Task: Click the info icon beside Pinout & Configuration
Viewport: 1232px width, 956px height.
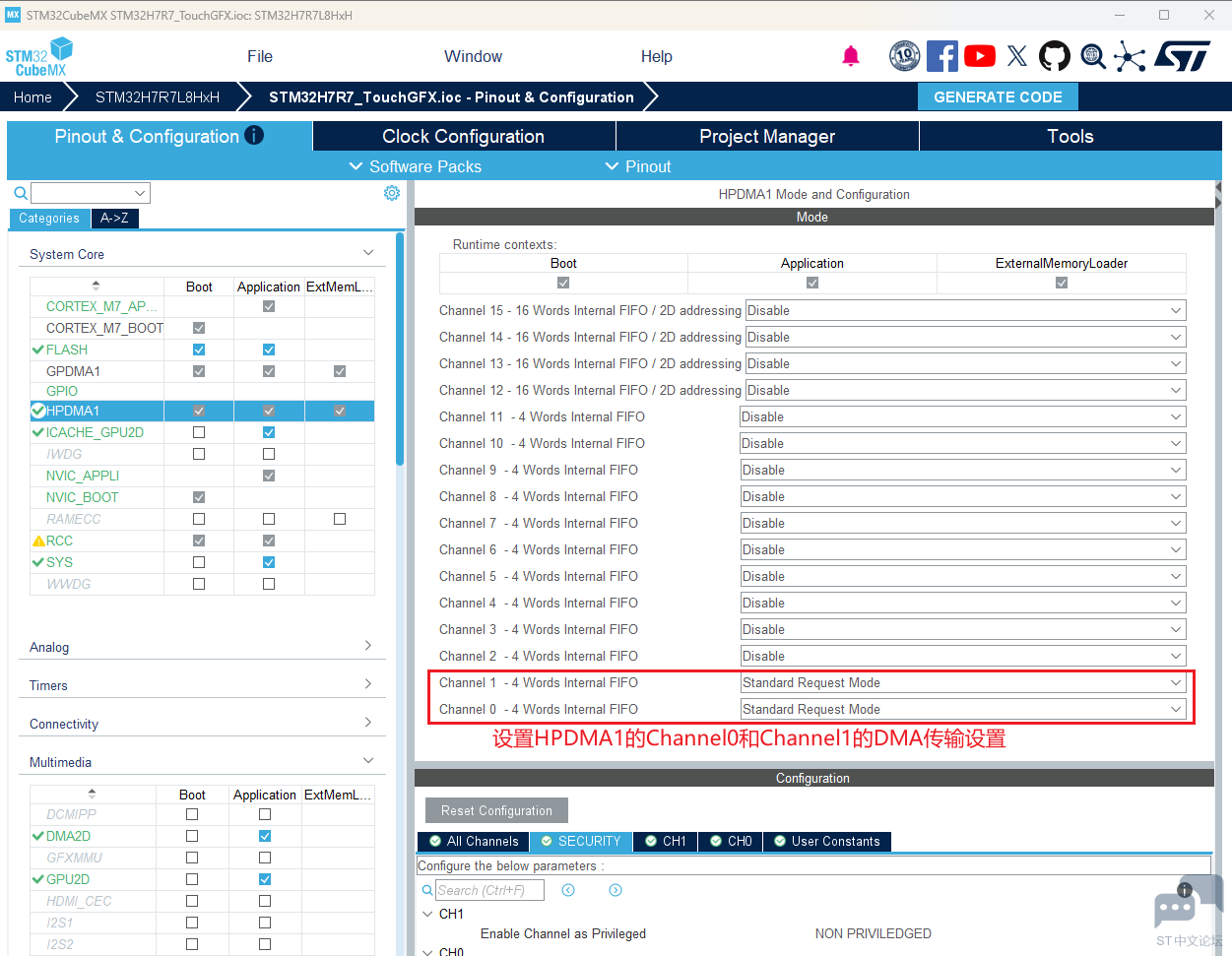Action: 254,135
